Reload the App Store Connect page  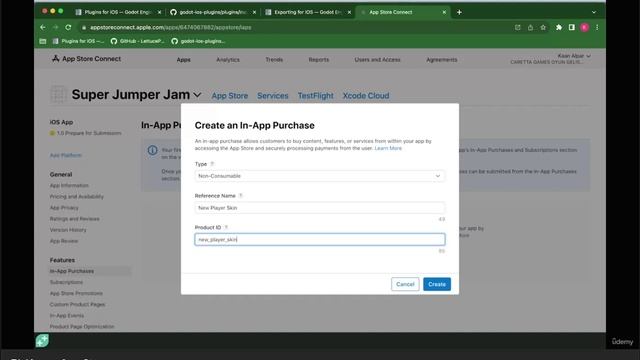[x=68, y=27]
